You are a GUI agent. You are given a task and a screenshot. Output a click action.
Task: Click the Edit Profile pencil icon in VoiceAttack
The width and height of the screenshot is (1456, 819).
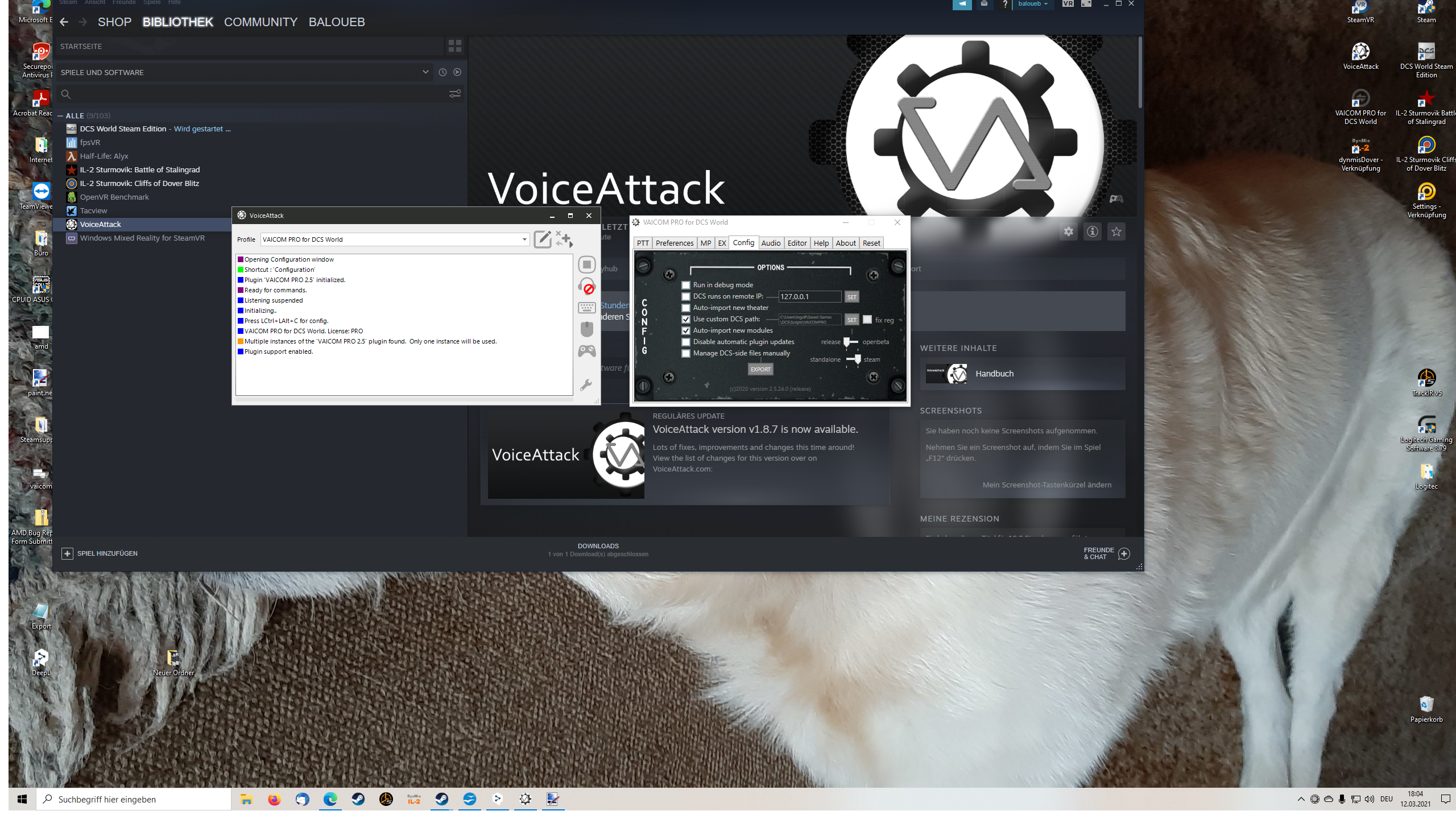(x=542, y=239)
